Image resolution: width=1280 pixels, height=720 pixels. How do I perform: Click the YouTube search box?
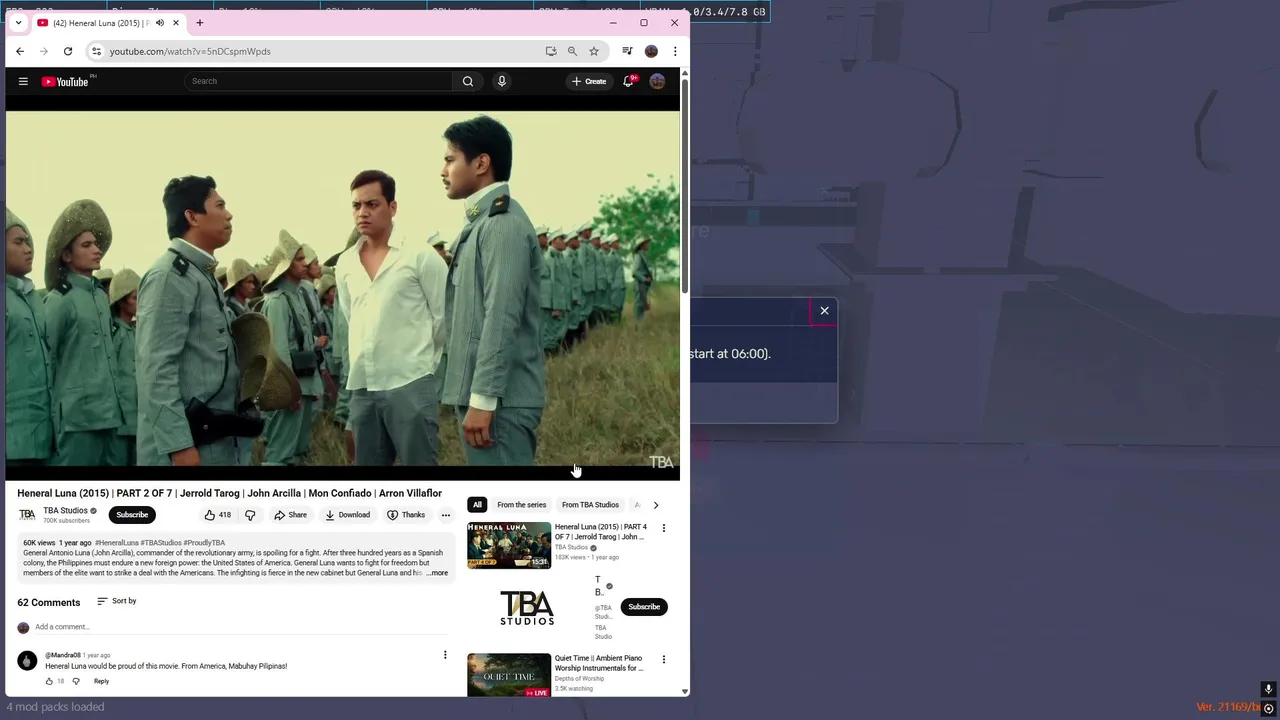coord(320,81)
